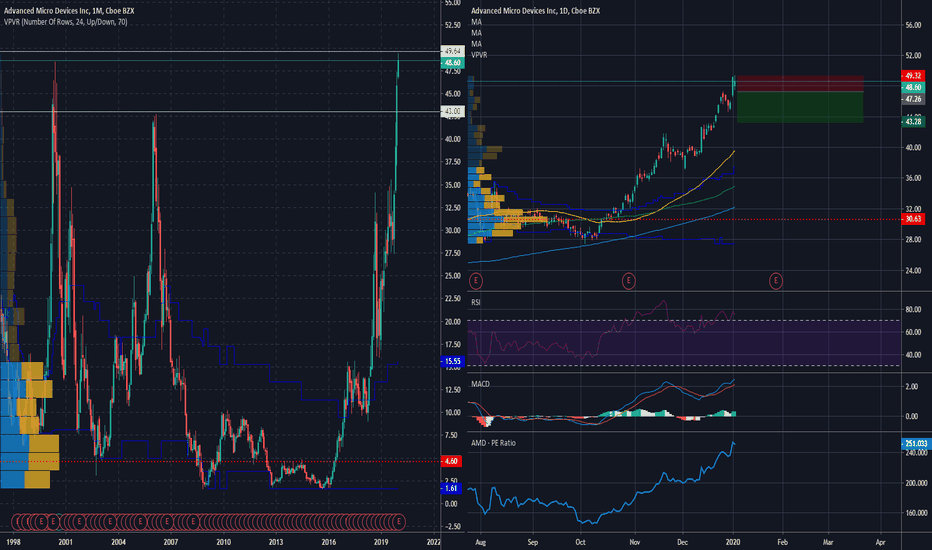Click the red 30.63 price label on daily axis

(913, 219)
